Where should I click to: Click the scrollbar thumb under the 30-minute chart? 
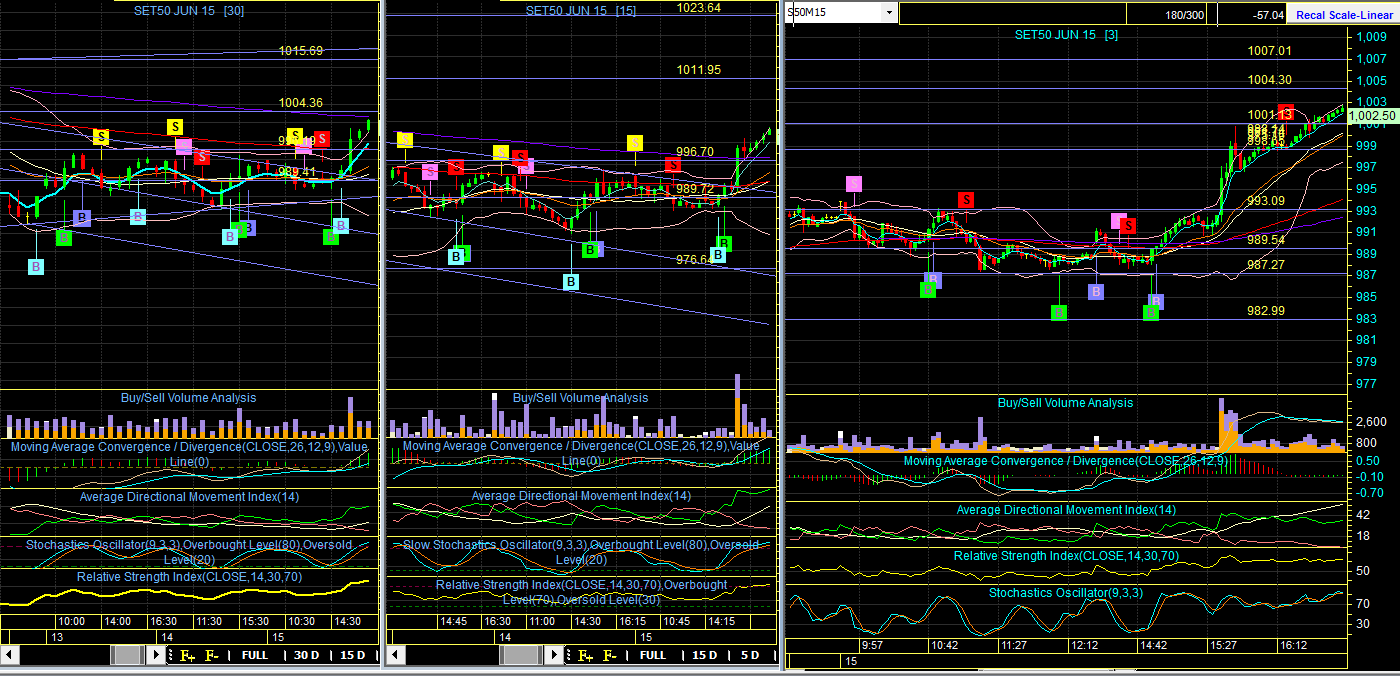click(128, 655)
